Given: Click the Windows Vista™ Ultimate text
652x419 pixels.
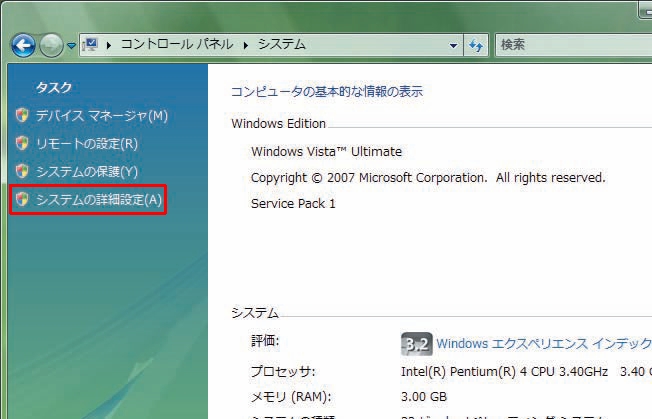Looking at the screenshot, I should [326, 152].
